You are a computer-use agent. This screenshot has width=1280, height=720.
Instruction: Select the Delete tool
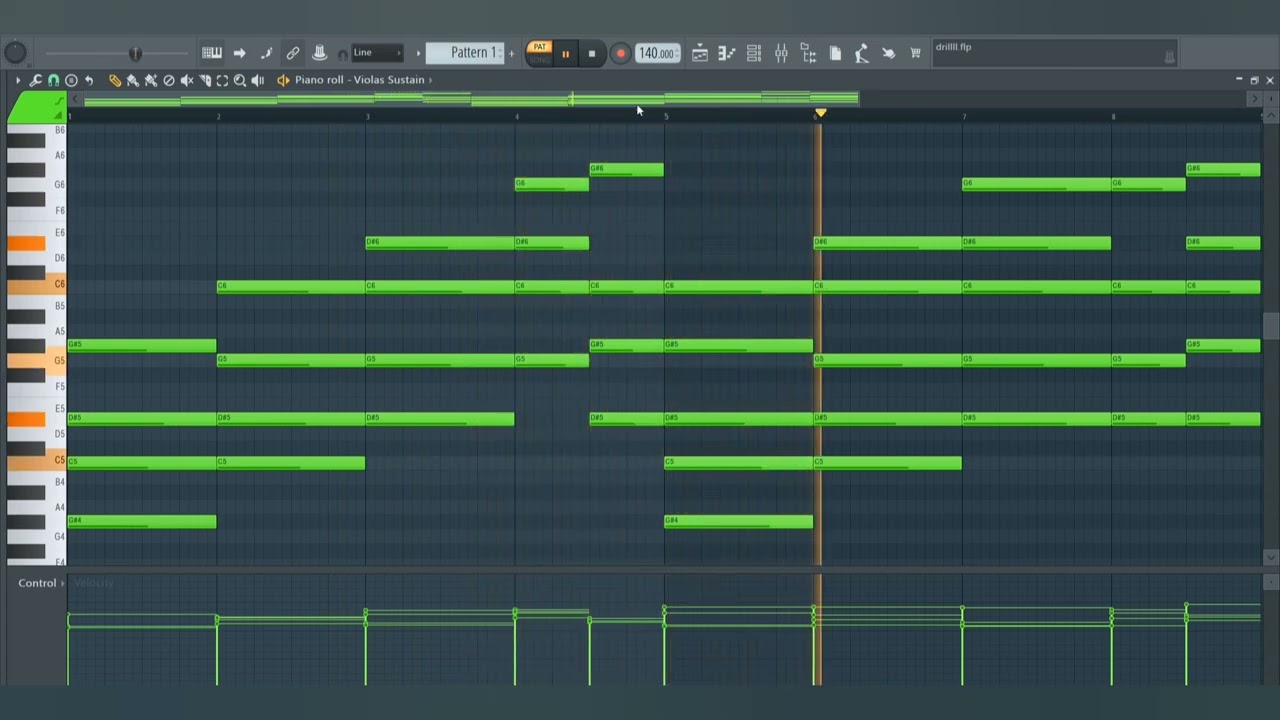169,80
